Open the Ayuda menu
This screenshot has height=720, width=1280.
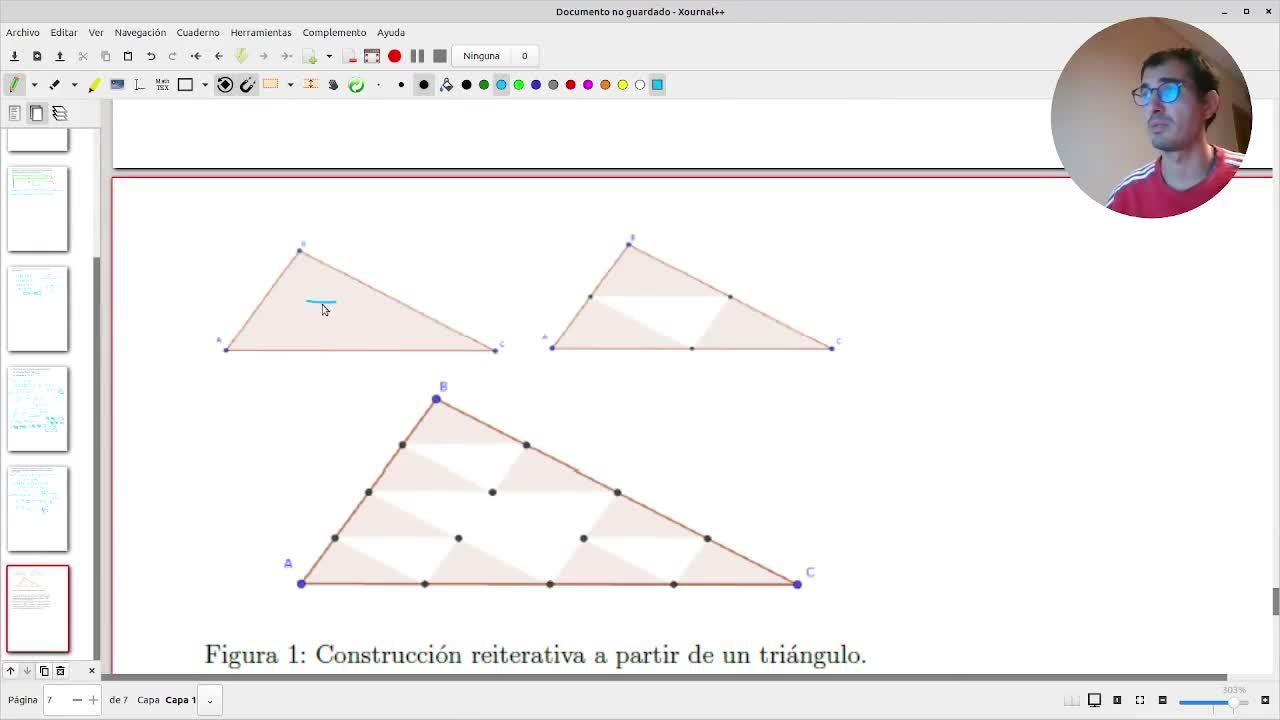tap(391, 32)
